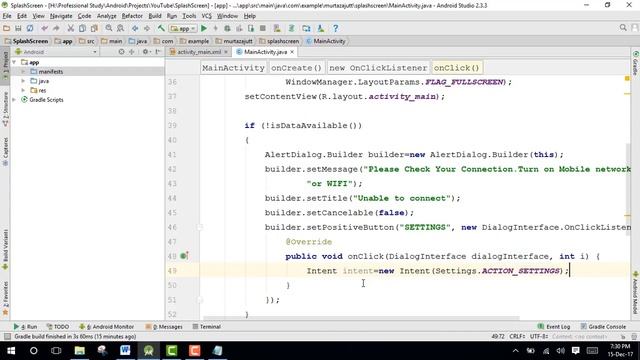Click the Paste toolbar icon
Image resolution: width=640 pixels, height=360 pixels.
[x=94, y=28]
